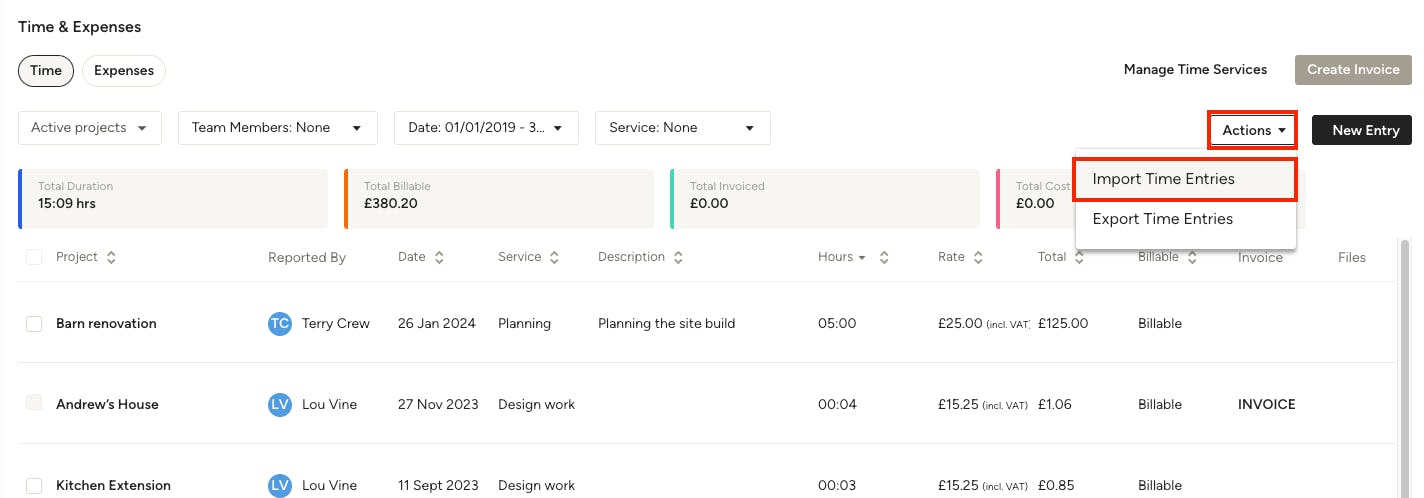Sort by Date column arrows
The height and width of the screenshot is (498, 1424).
(x=439, y=257)
